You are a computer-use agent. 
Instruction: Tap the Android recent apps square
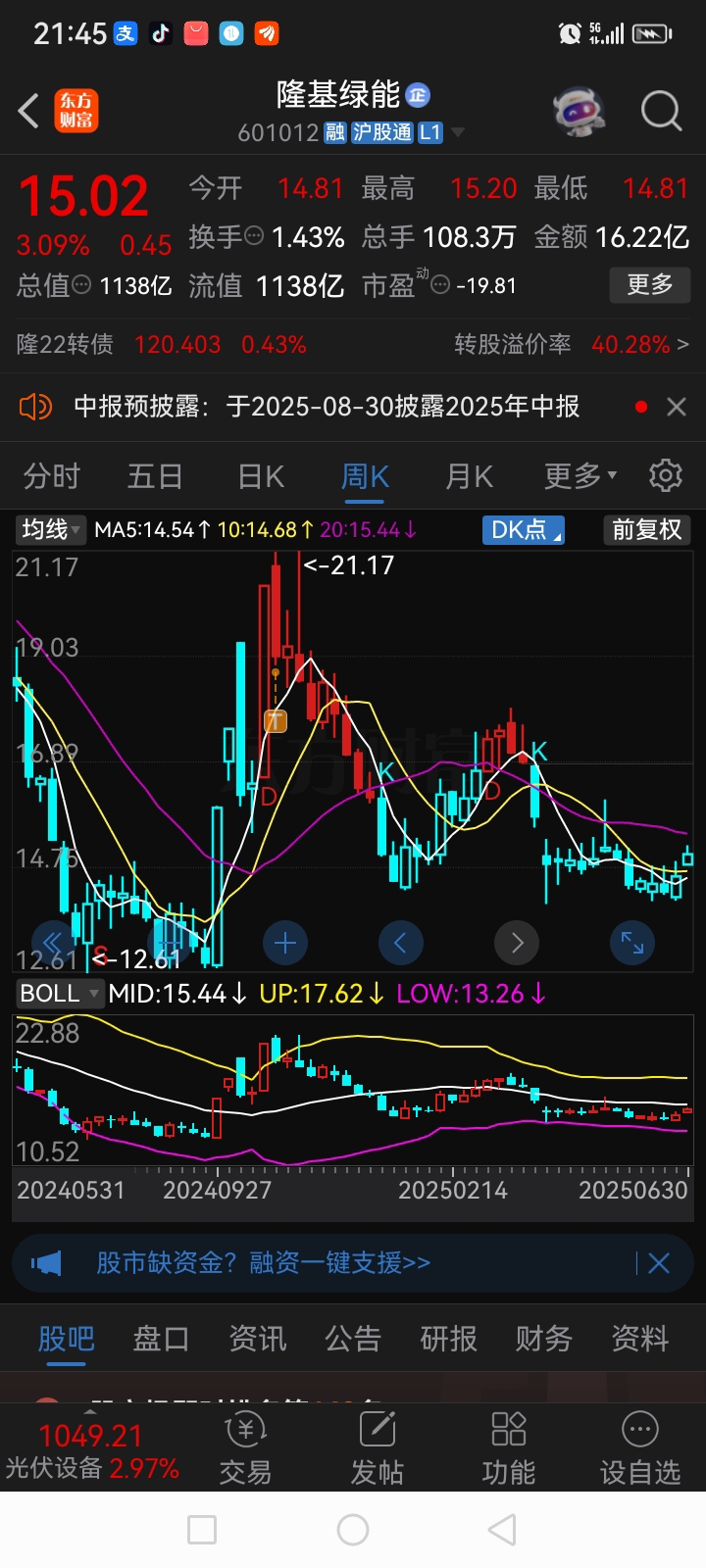[x=202, y=1530]
